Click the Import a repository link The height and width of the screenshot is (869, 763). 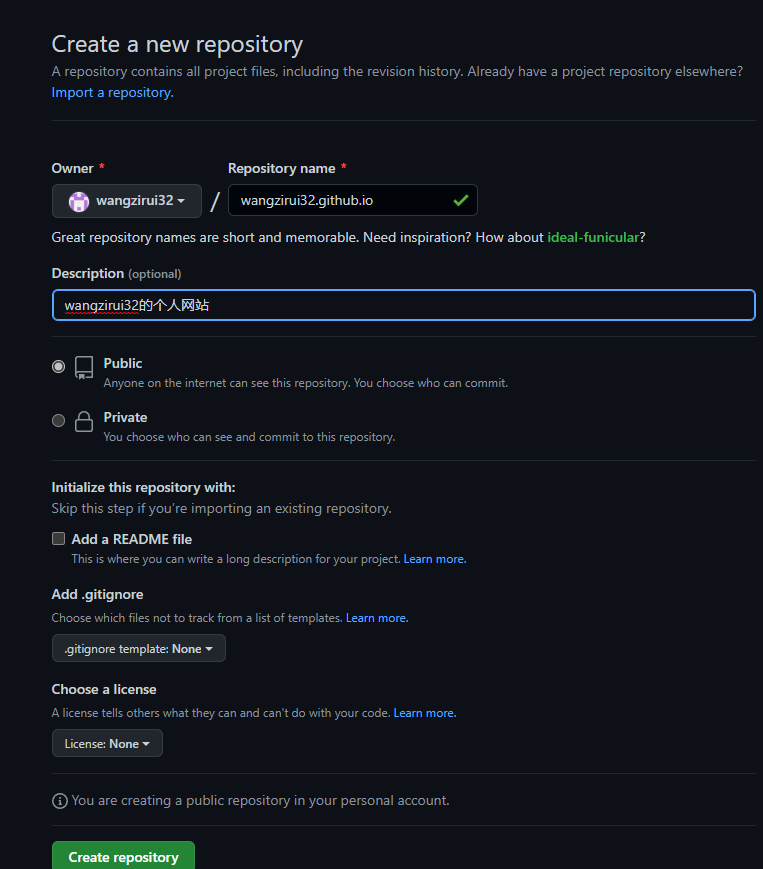(112, 93)
